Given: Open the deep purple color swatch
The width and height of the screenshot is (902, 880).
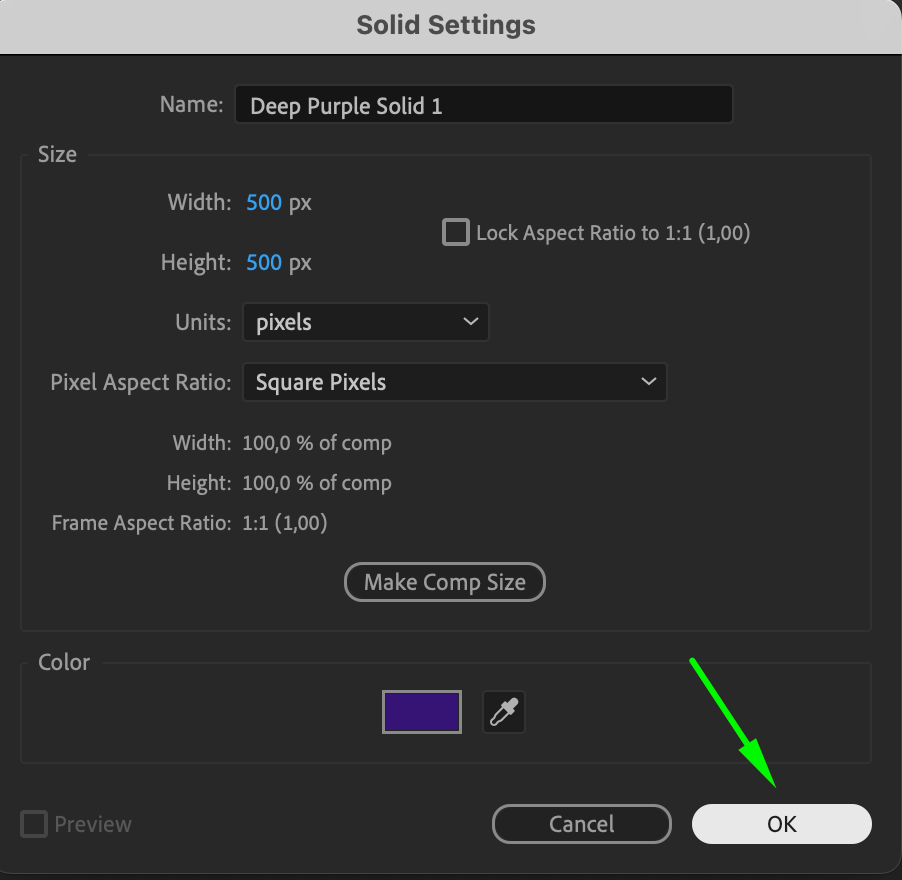Looking at the screenshot, I should click(421, 712).
